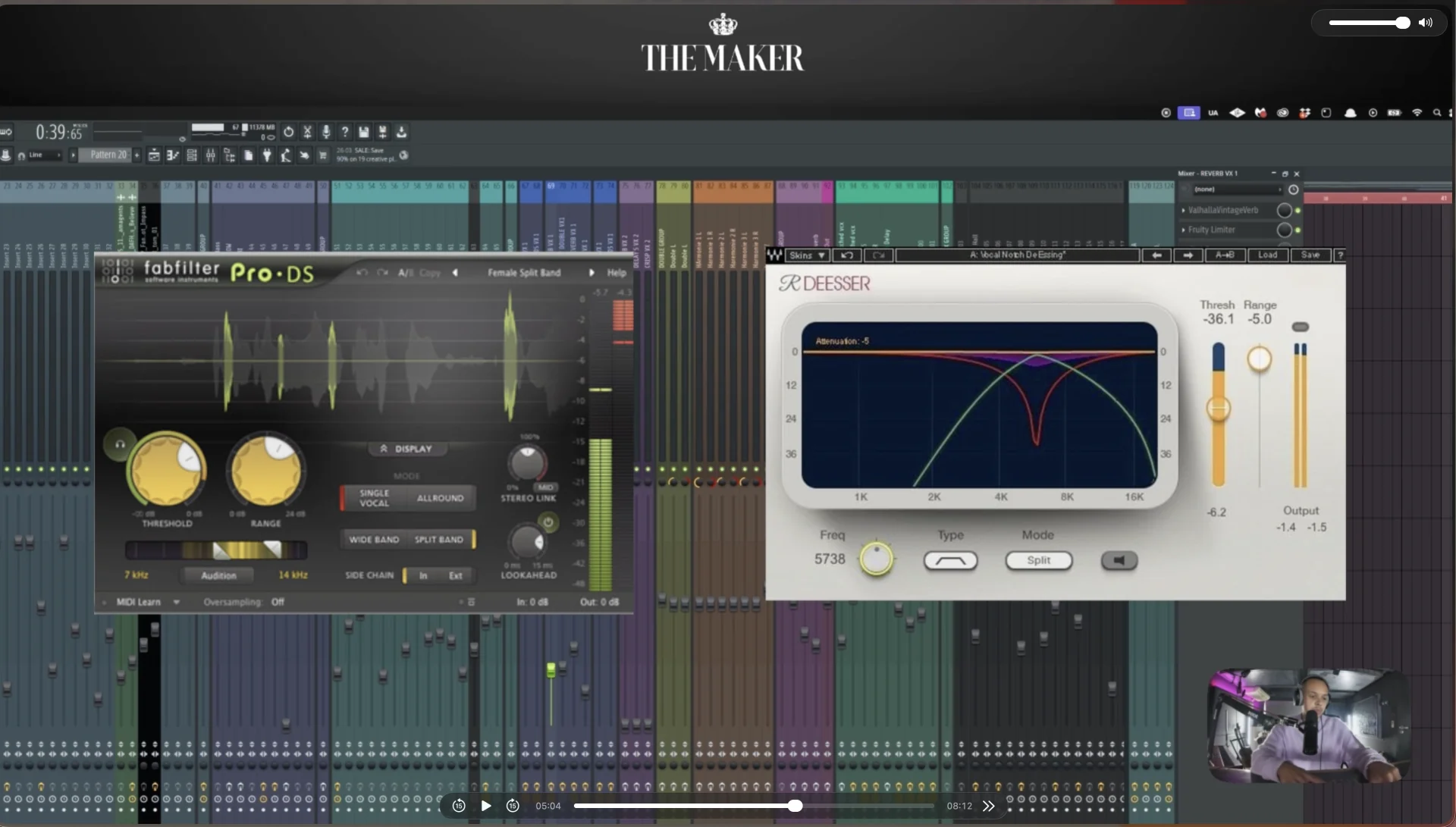Click the Waves logo icon in RDeEsser toolbar
The height and width of the screenshot is (827, 1456).
[x=774, y=255]
